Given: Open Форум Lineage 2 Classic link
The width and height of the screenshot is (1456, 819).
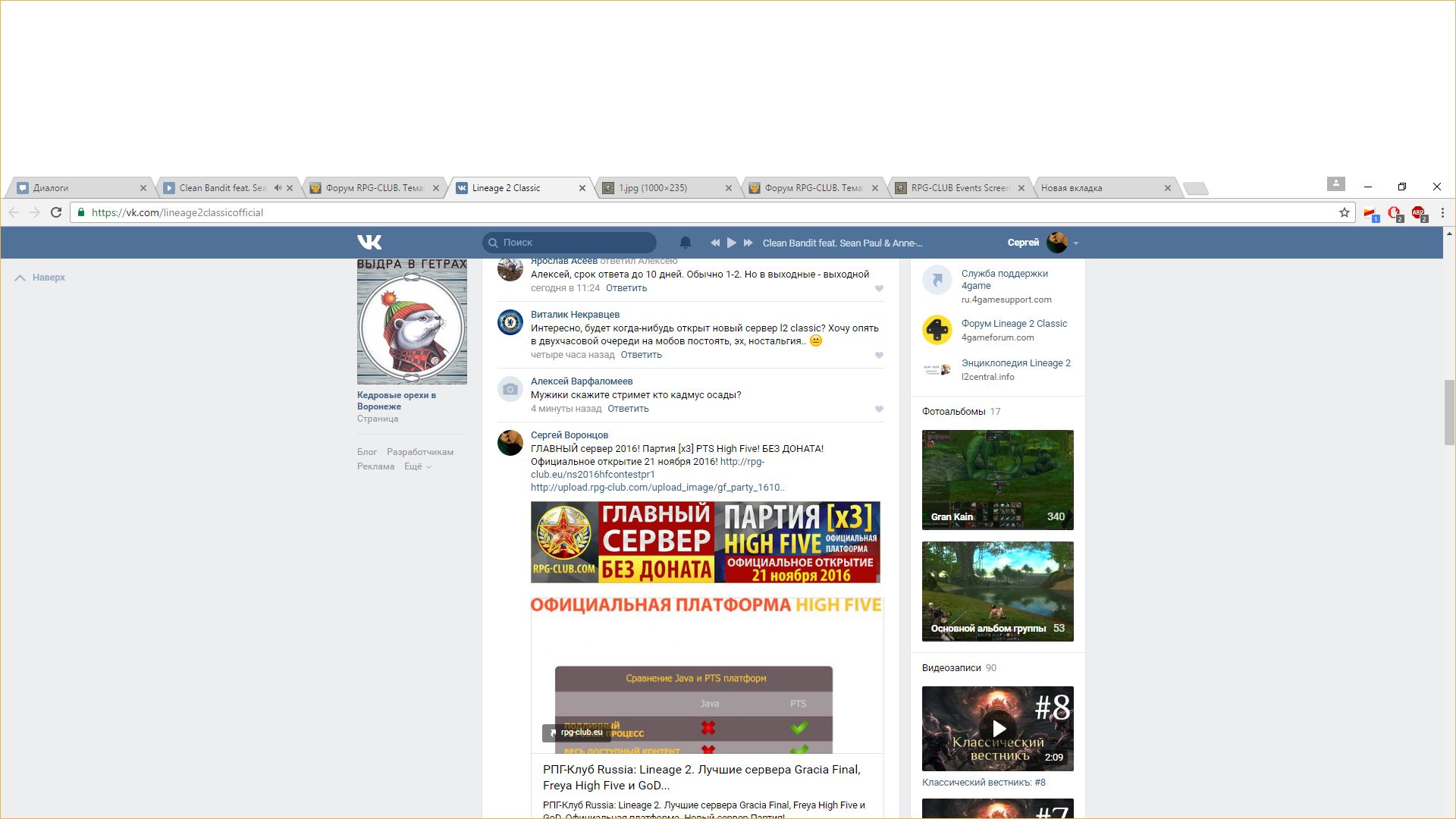Looking at the screenshot, I should point(1014,324).
